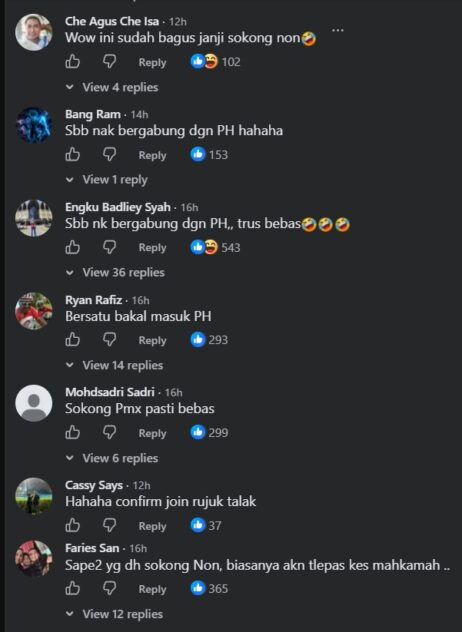This screenshot has width=462, height=632.
Task: Open reactions showing 102 count
Action: pos(215,62)
